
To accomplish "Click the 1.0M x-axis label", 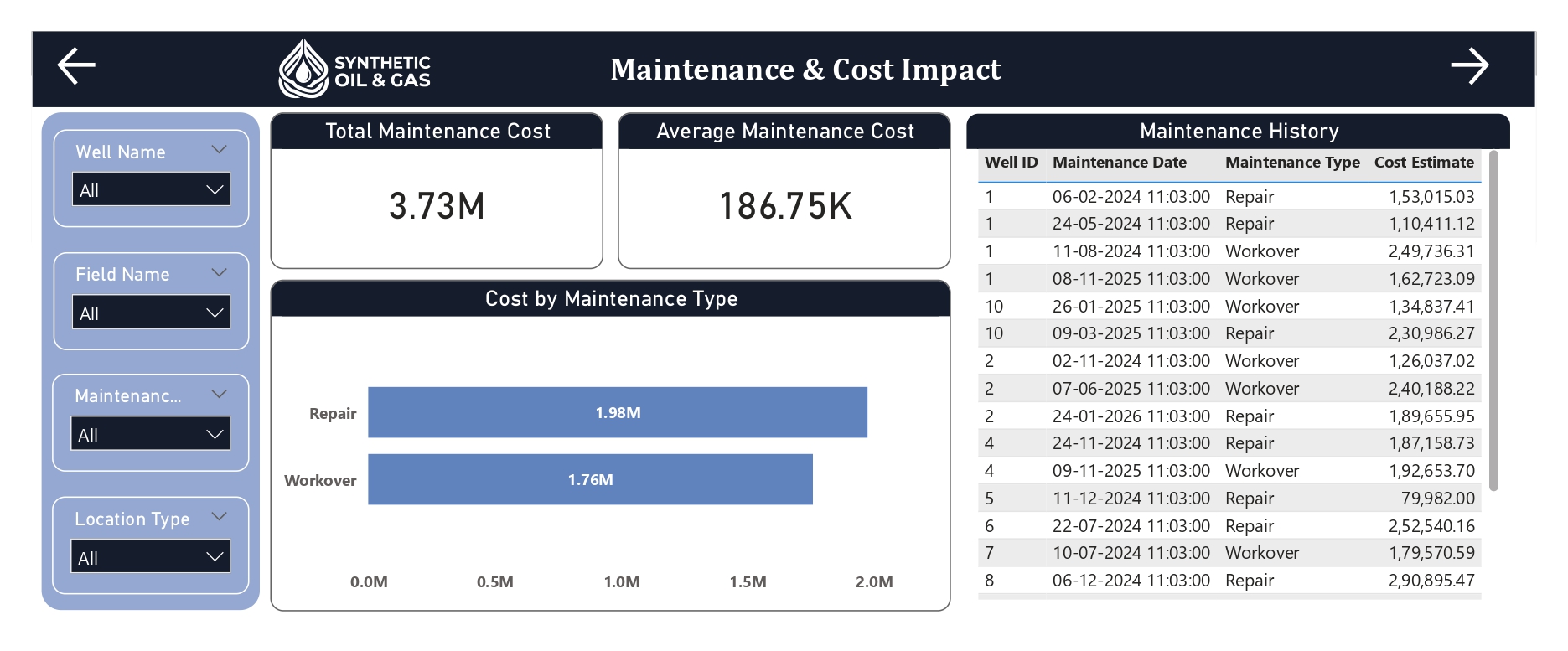I will coord(622,582).
